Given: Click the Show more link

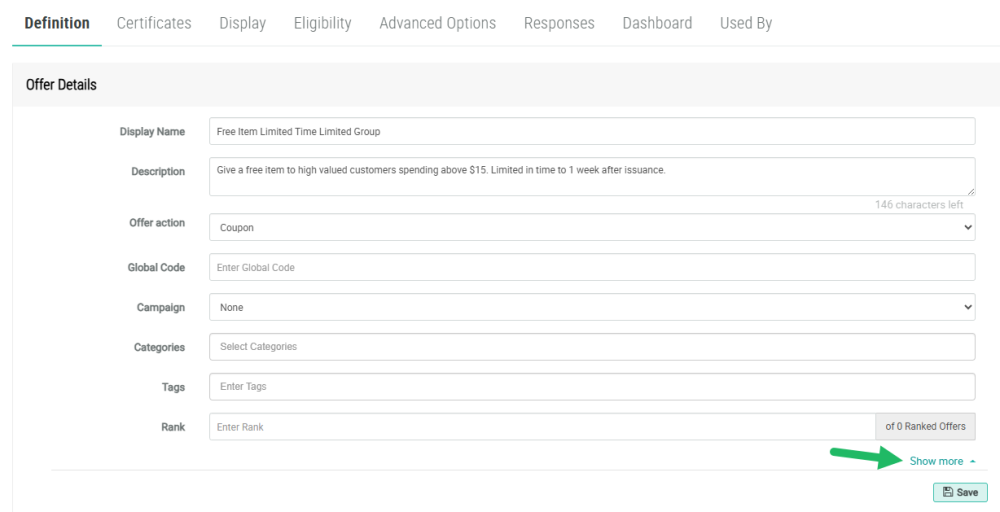Looking at the screenshot, I should [936, 461].
